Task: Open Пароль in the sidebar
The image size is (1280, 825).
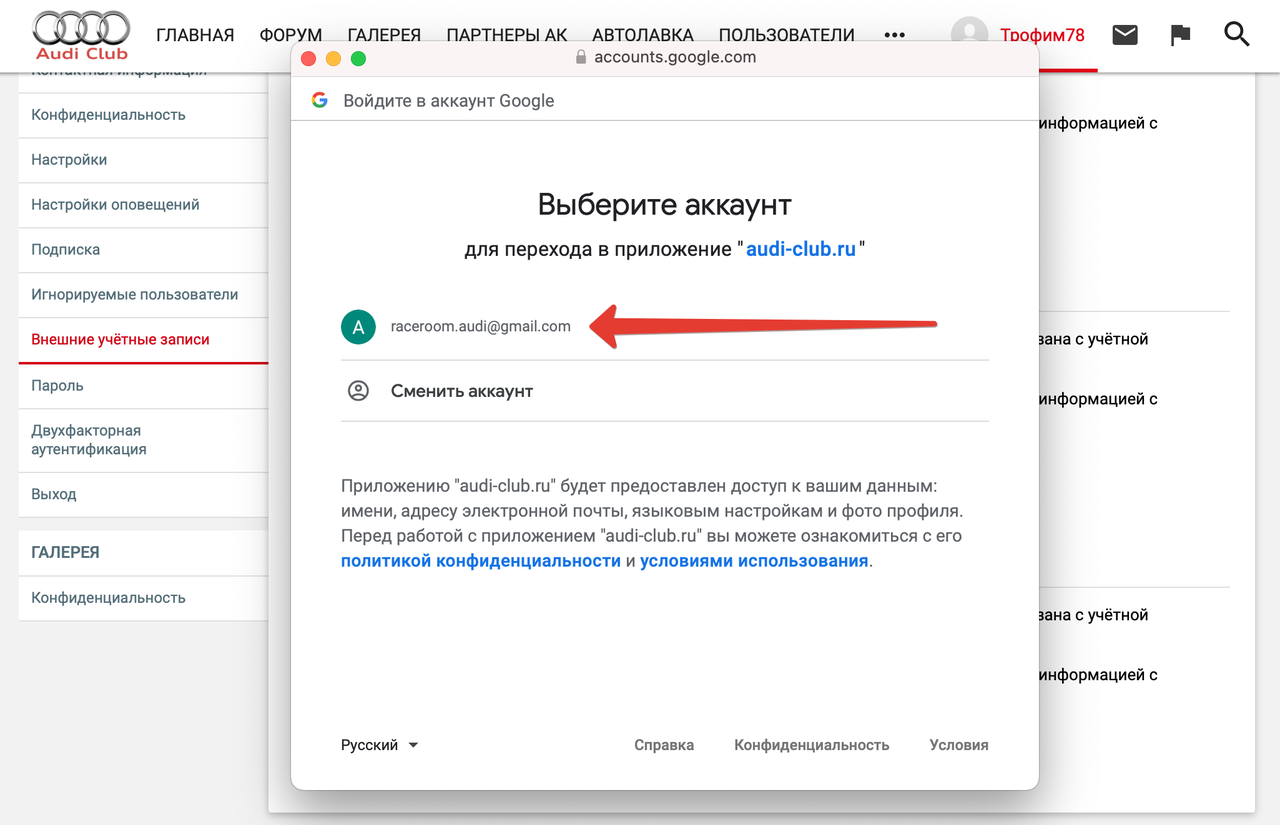Action: pyautogui.click(x=143, y=386)
